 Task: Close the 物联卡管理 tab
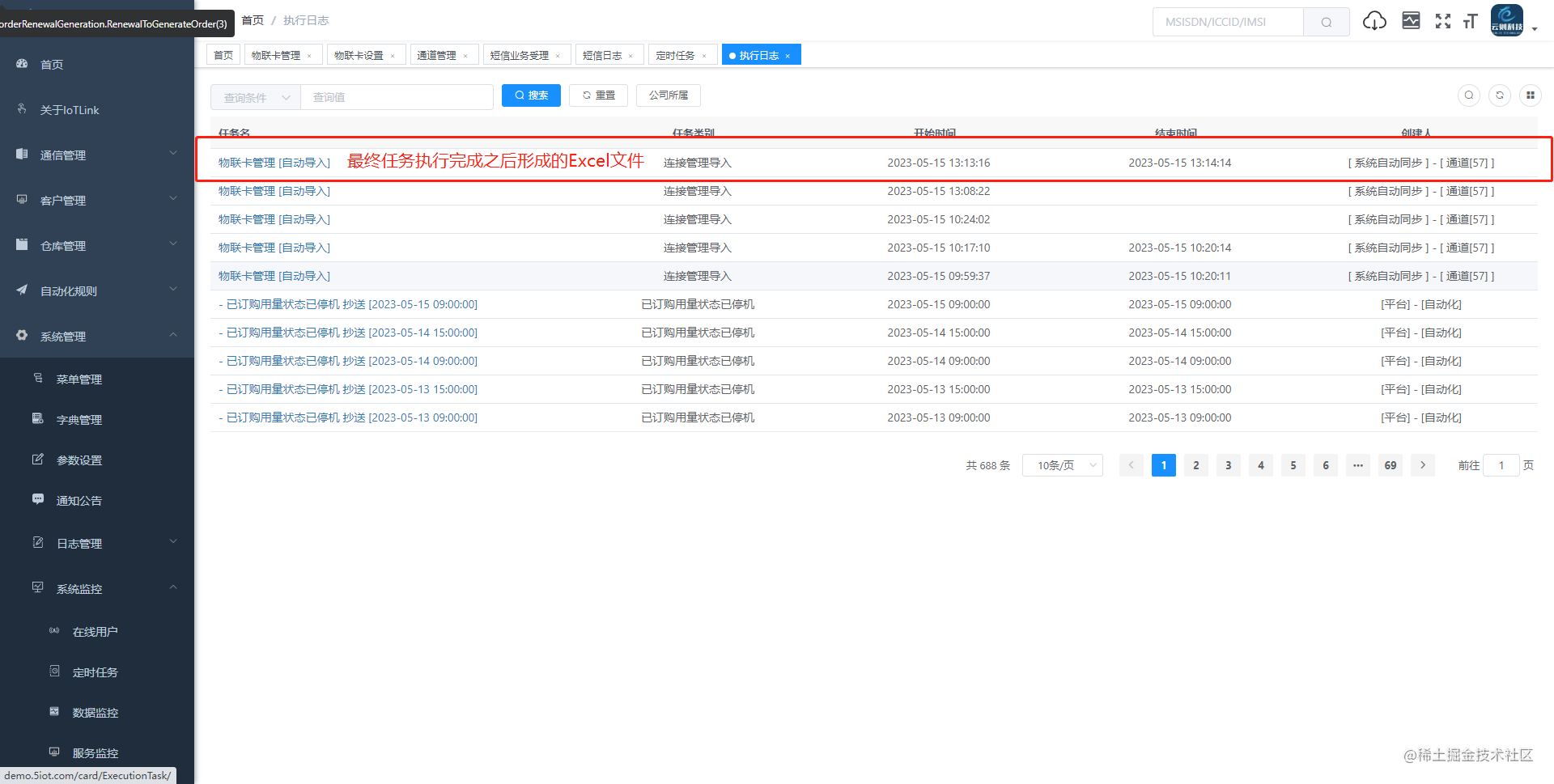pos(309,56)
